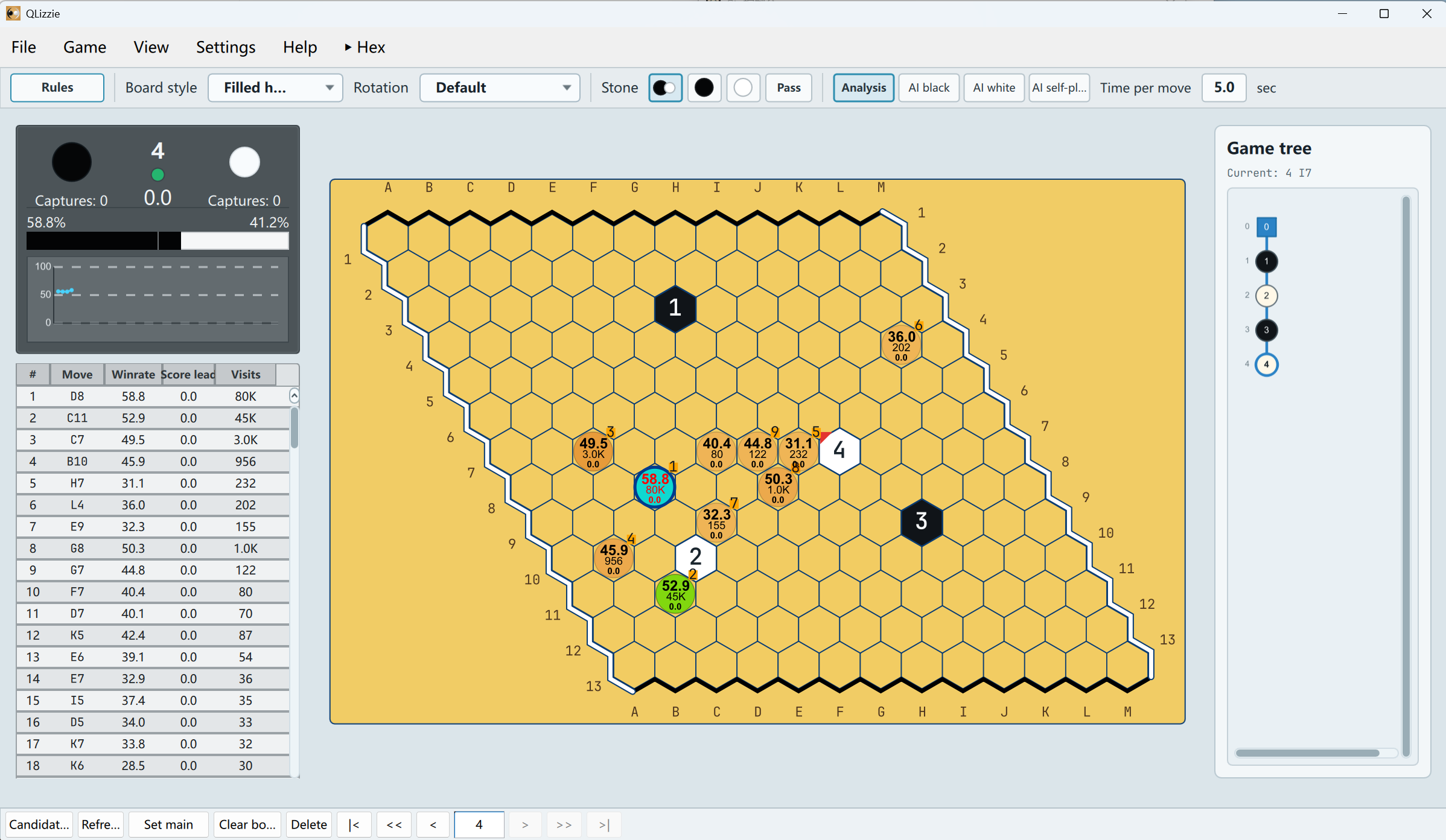This screenshot has height=840, width=1446.
Task: Play best candidate move 58.8
Action: [655, 488]
